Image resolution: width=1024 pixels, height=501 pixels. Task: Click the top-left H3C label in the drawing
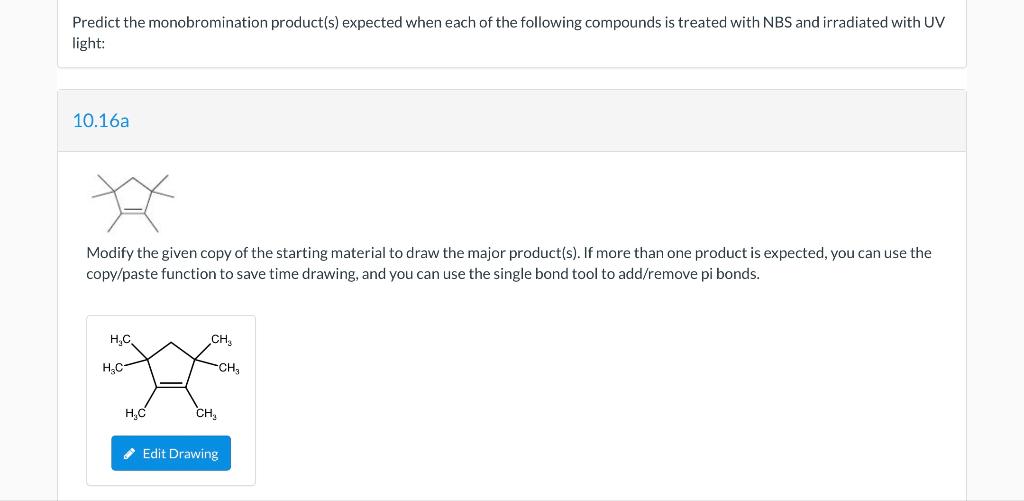click(x=121, y=339)
